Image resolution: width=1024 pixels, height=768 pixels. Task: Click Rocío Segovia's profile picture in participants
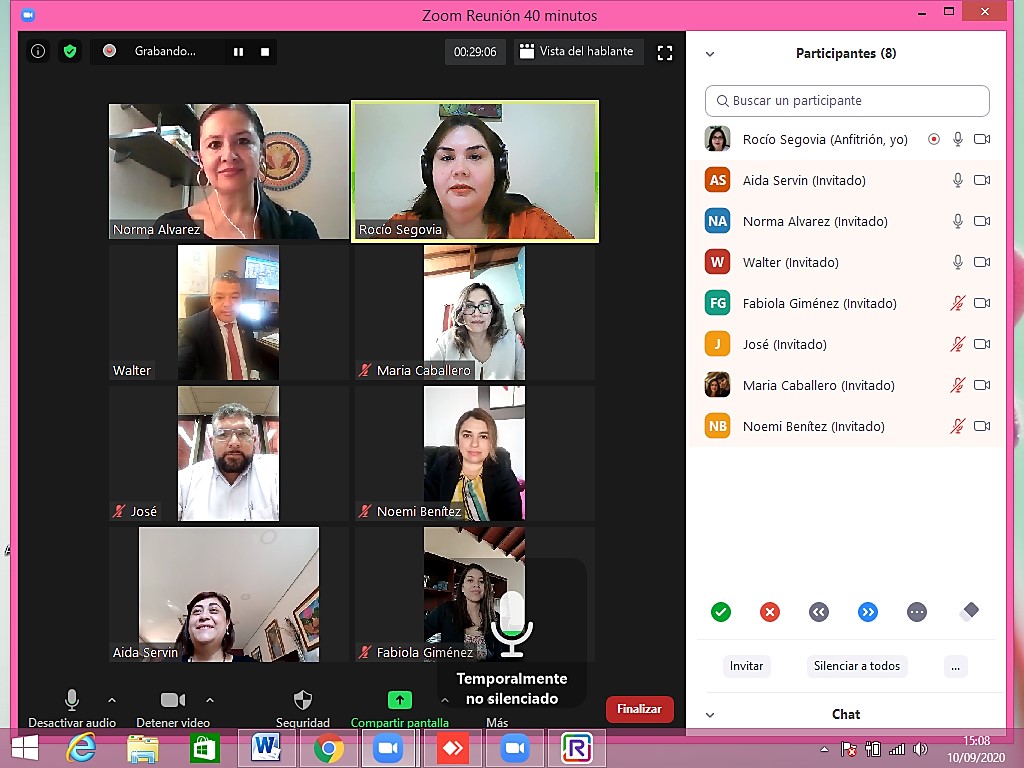(x=717, y=139)
